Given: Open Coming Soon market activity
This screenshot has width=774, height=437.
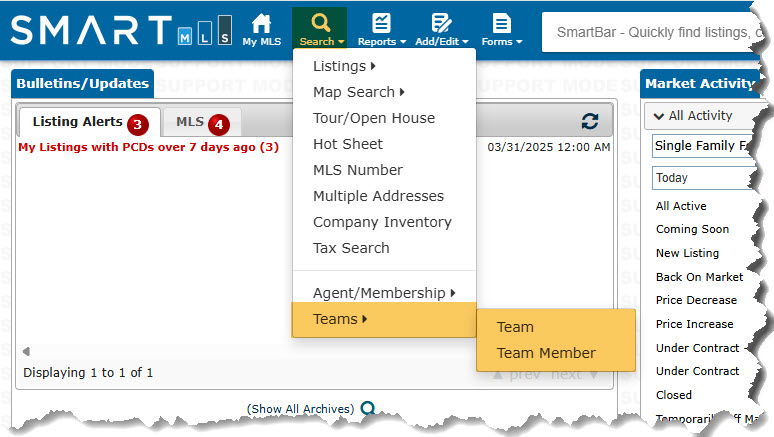Looking at the screenshot, I should click(x=692, y=229).
